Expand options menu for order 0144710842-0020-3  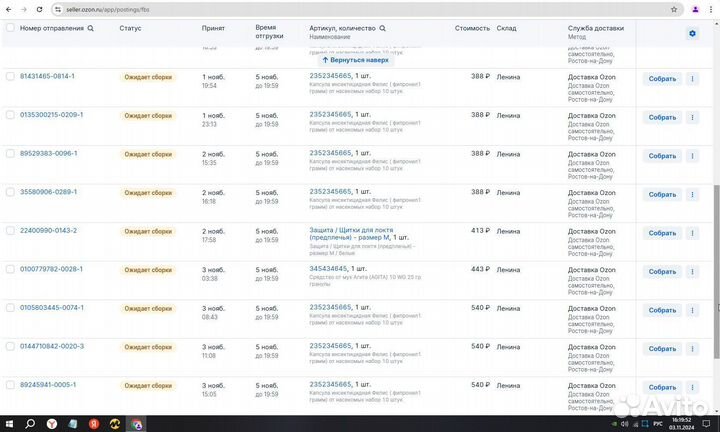(692, 349)
